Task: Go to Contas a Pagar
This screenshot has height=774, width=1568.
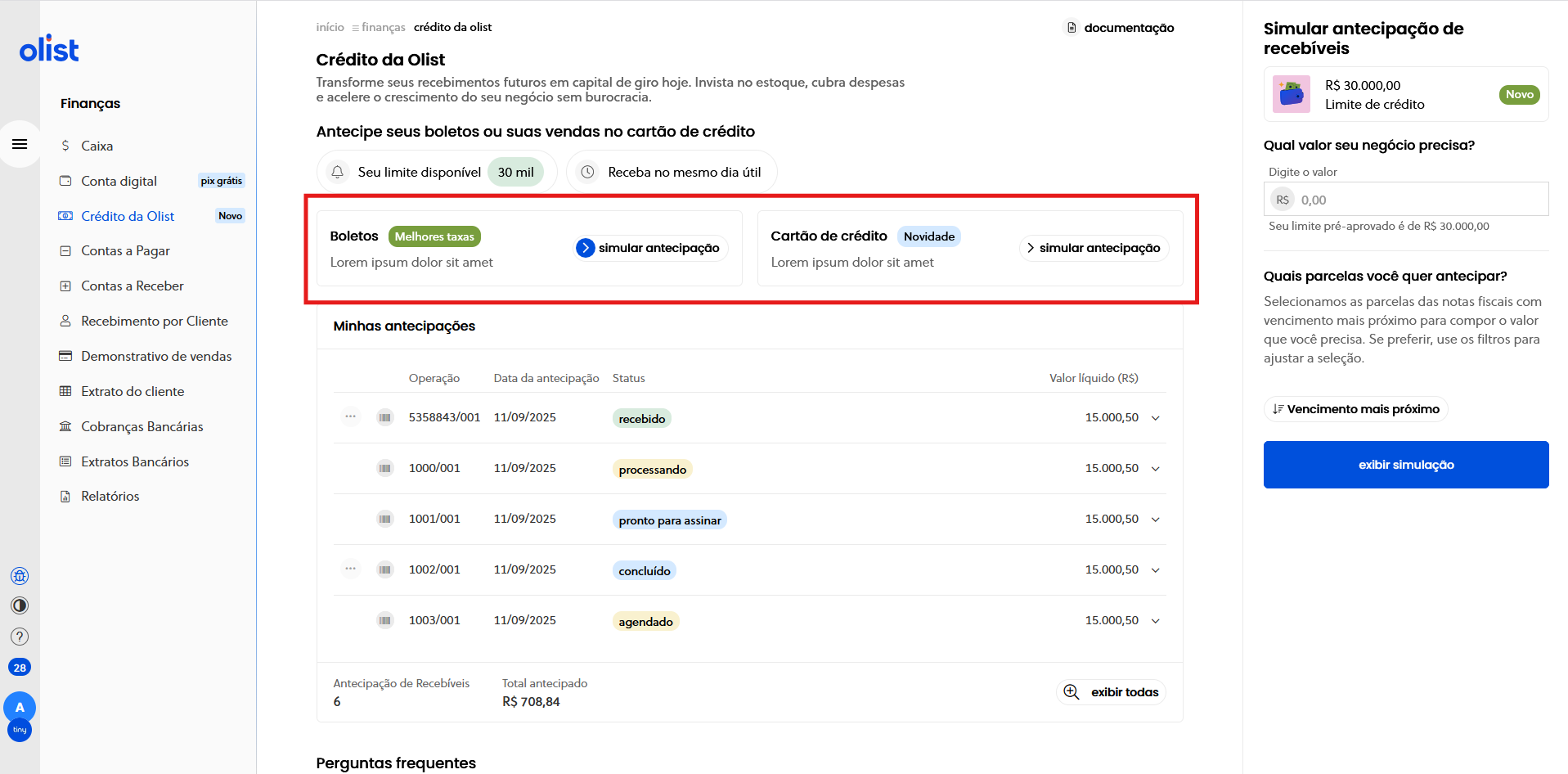Action: (125, 250)
